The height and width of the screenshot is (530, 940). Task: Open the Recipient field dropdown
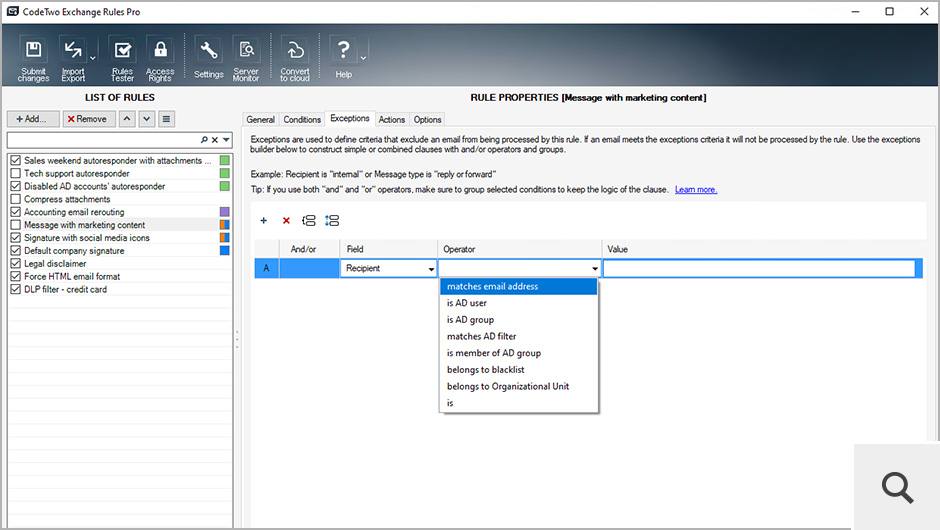431,269
